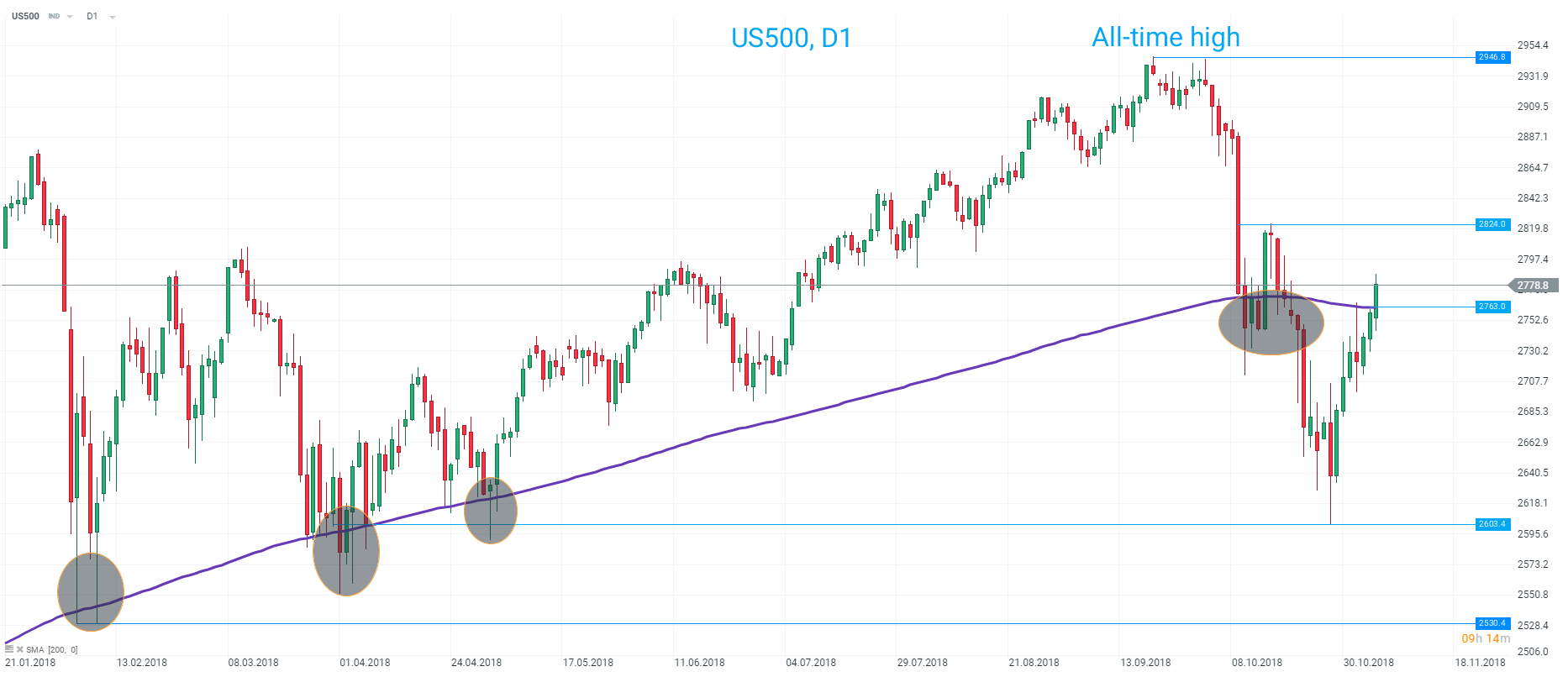1568x677 pixels.
Task: Select the 2824.0 price level label
Action: tap(1492, 224)
